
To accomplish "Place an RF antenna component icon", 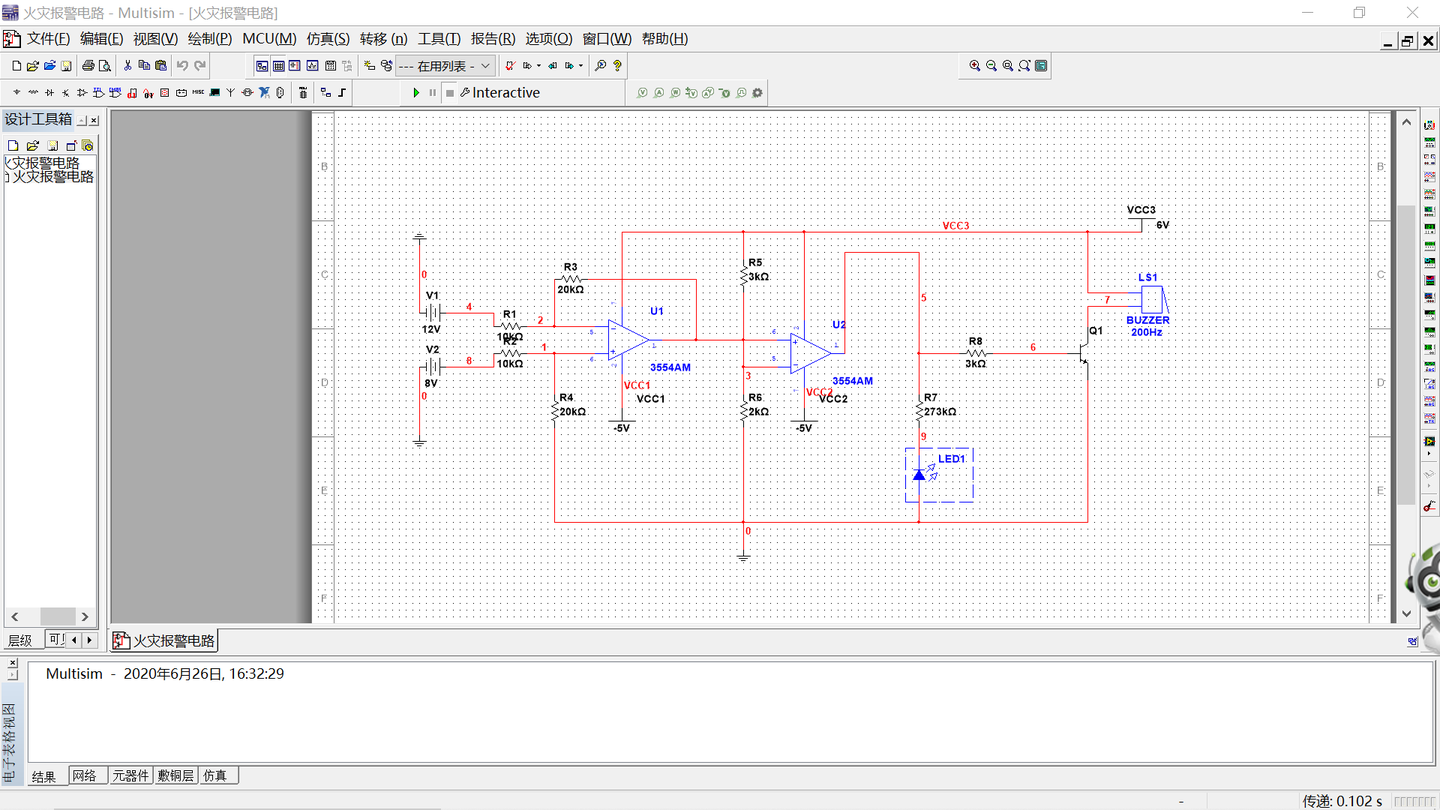I will pyautogui.click(x=230, y=92).
